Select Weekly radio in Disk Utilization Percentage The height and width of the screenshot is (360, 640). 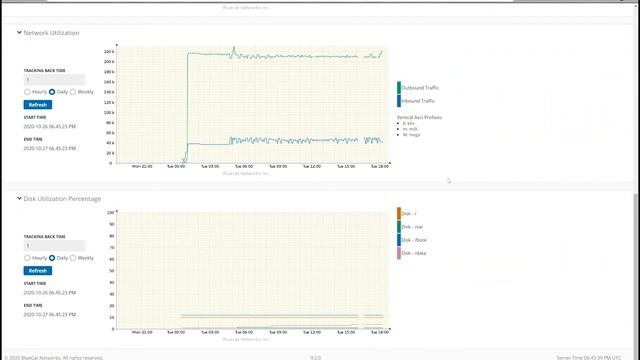73,258
